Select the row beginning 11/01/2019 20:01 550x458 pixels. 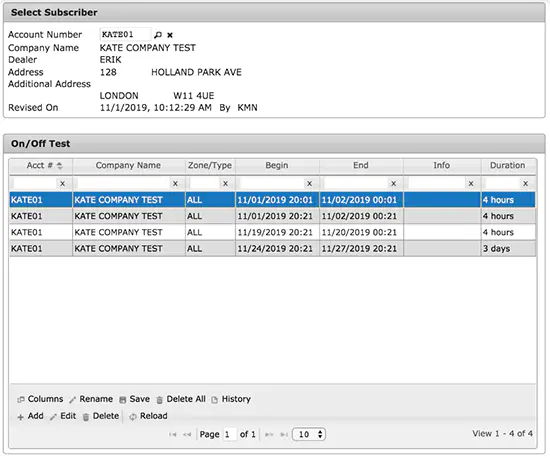pos(273,200)
